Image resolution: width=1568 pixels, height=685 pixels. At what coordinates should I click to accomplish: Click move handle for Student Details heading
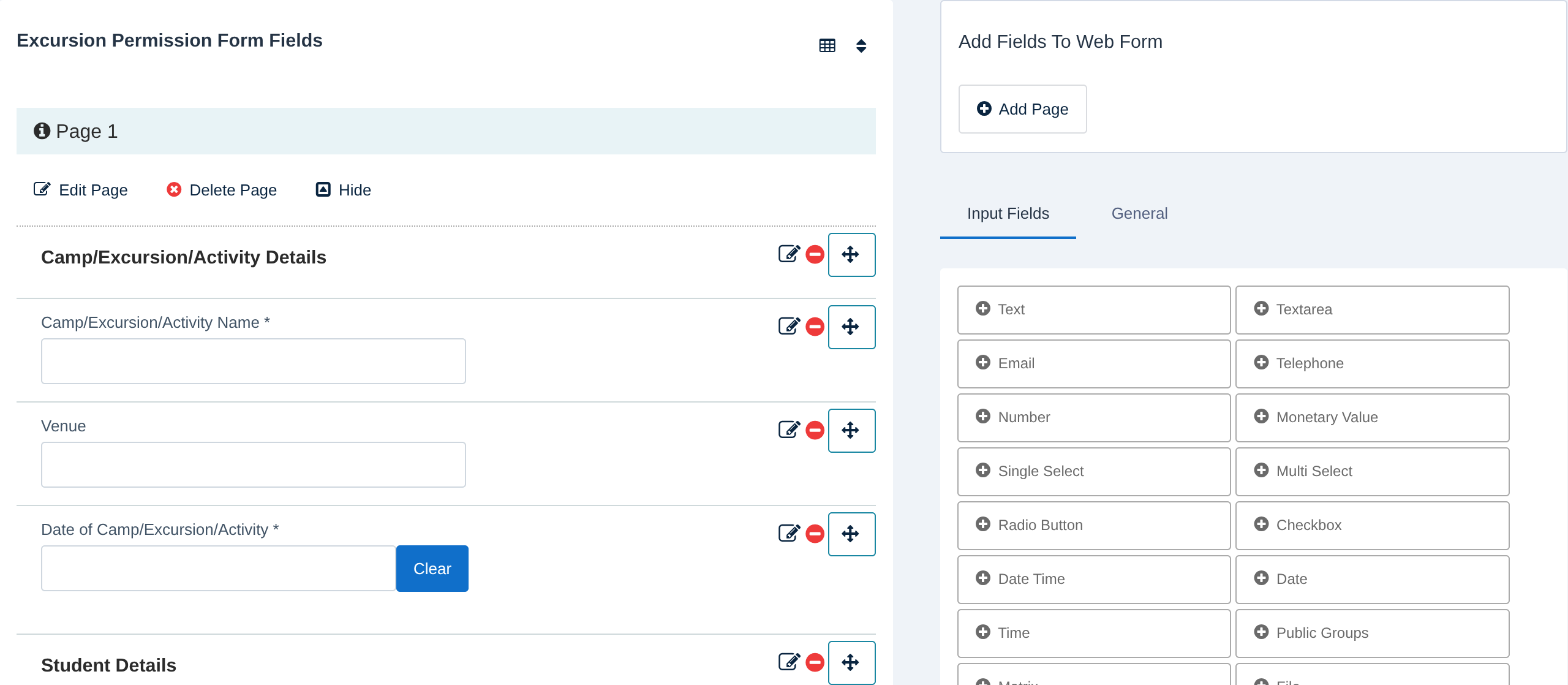click(x=852, y=663)
